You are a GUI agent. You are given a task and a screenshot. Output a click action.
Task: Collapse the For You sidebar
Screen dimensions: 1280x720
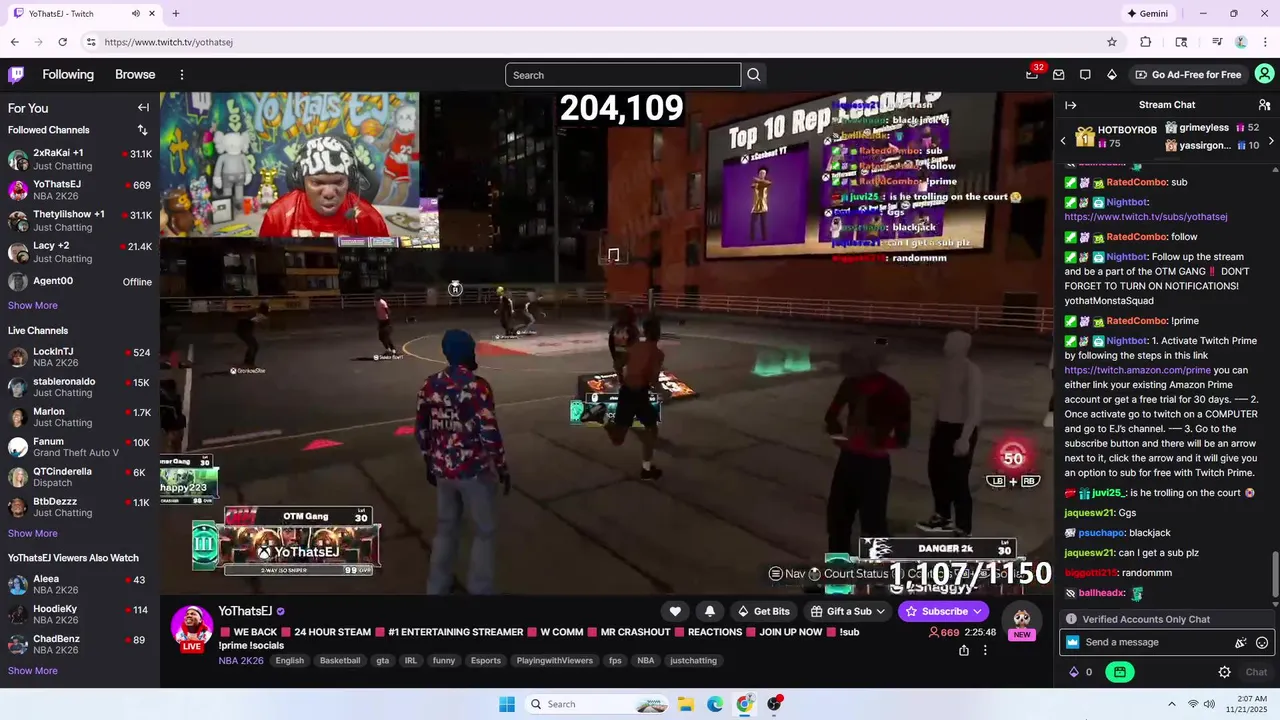coord(143,108)
